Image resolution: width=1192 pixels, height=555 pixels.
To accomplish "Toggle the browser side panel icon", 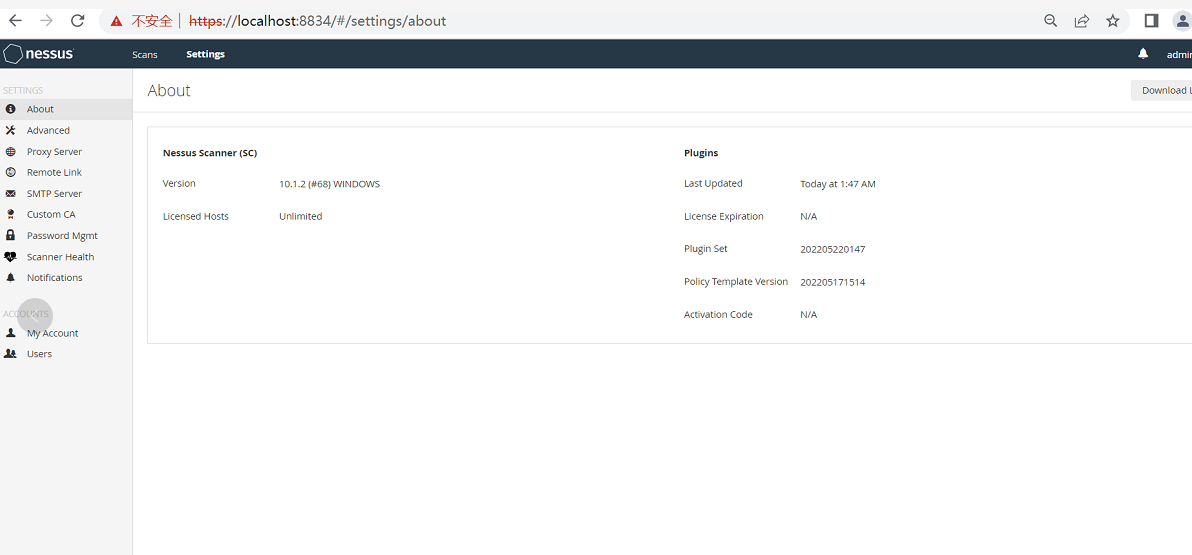I will (x=1151, y=21).
